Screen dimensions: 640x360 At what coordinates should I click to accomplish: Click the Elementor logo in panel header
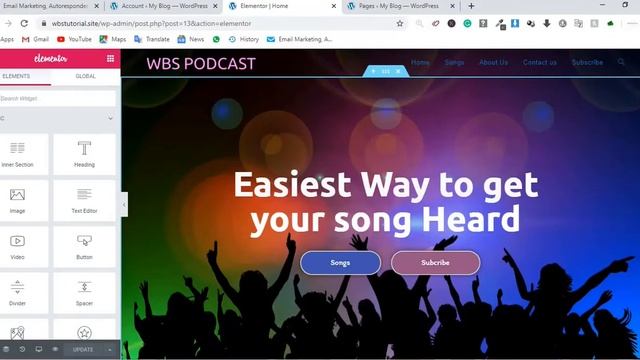[51, 59]
